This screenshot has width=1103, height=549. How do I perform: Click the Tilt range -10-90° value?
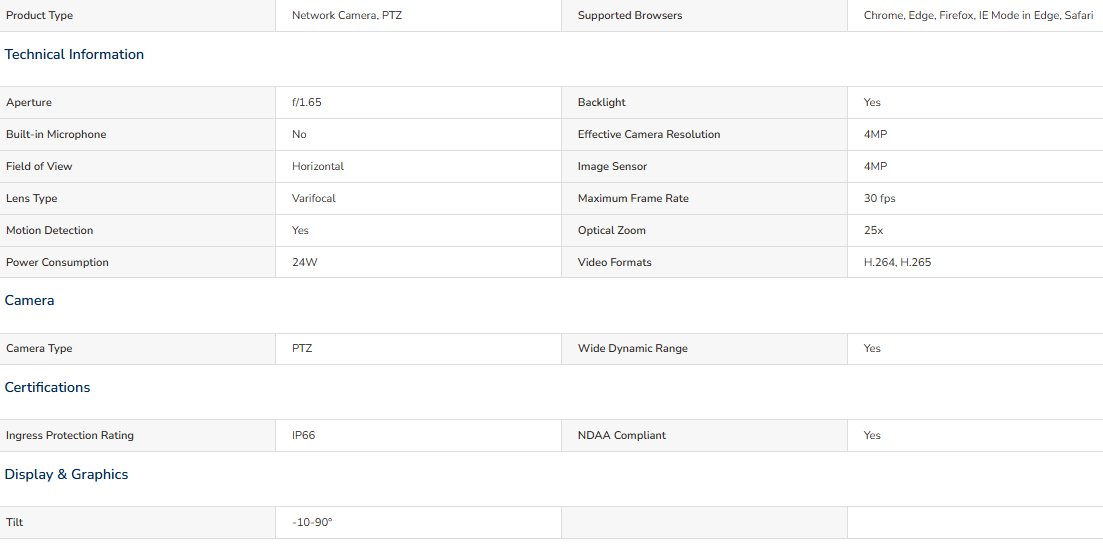pyautogui.click(x=312, y=523)
